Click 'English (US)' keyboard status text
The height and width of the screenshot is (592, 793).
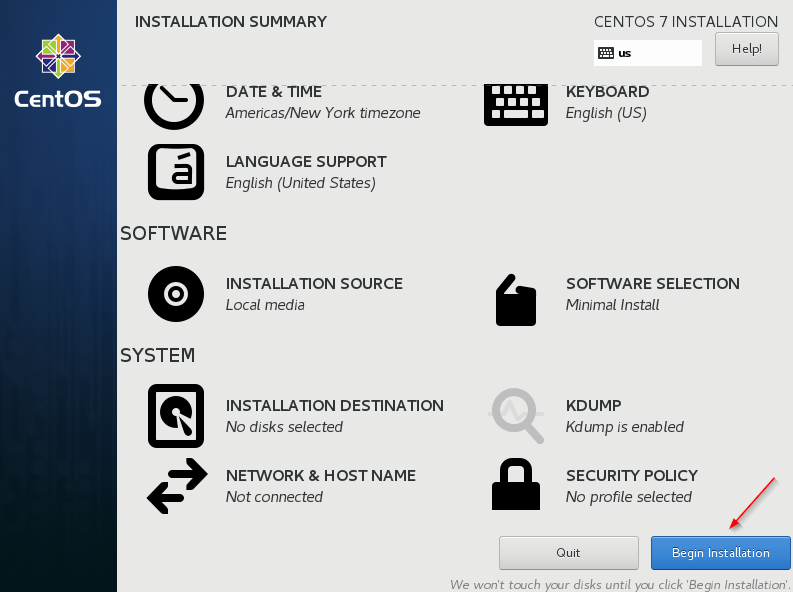pyautogui.click(x=606, y=113)
